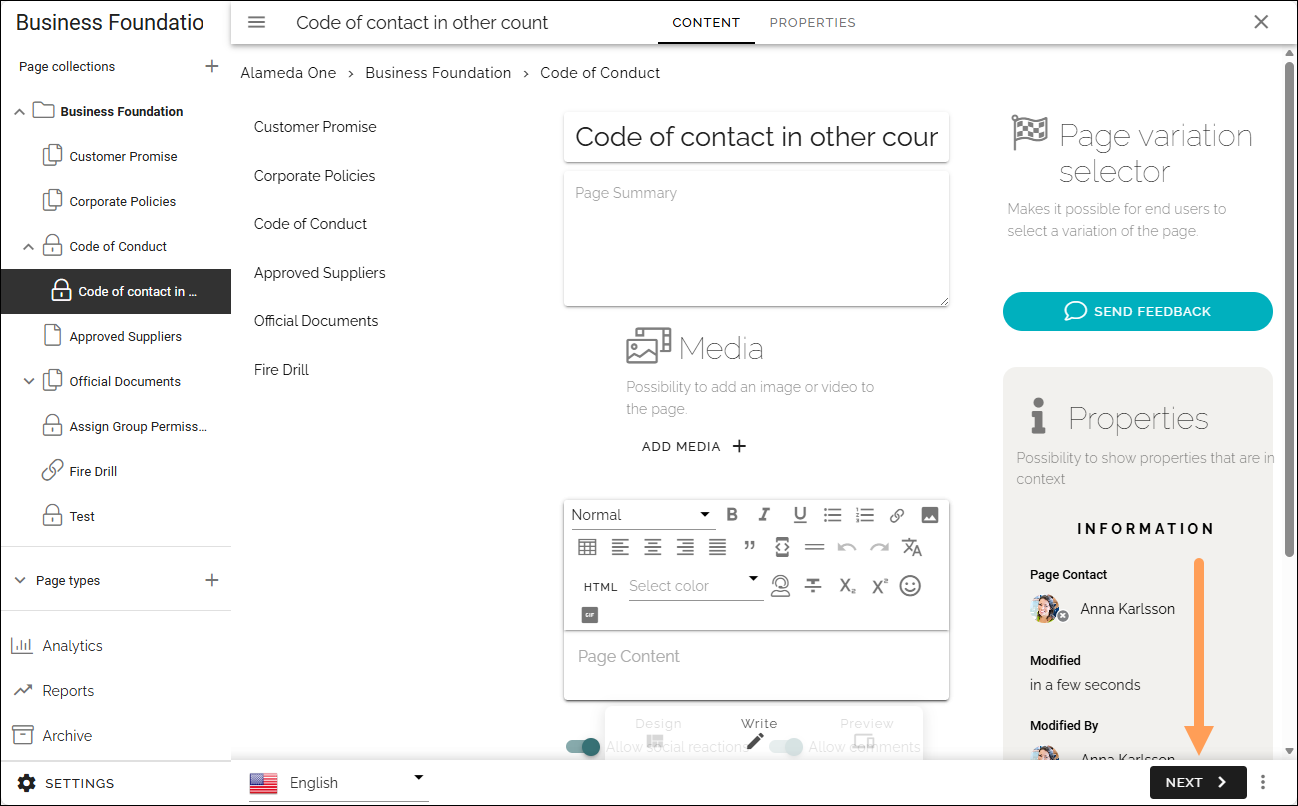Align text left
Screen dimensions: 1298x806
pos(620,547)
